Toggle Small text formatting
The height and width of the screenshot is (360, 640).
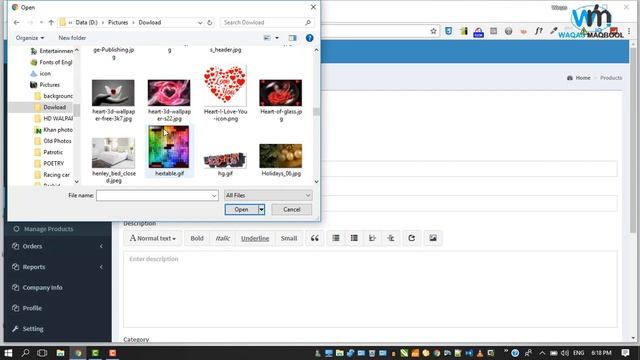tap(289, 238)
